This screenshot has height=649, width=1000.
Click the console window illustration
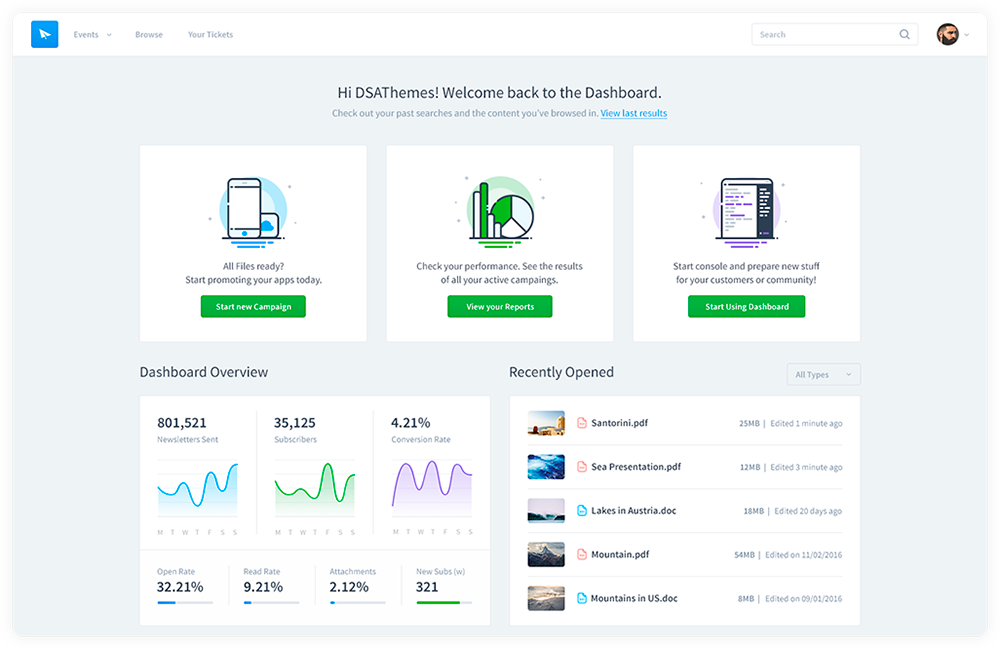pyautogui.click(x=747, y=210)
